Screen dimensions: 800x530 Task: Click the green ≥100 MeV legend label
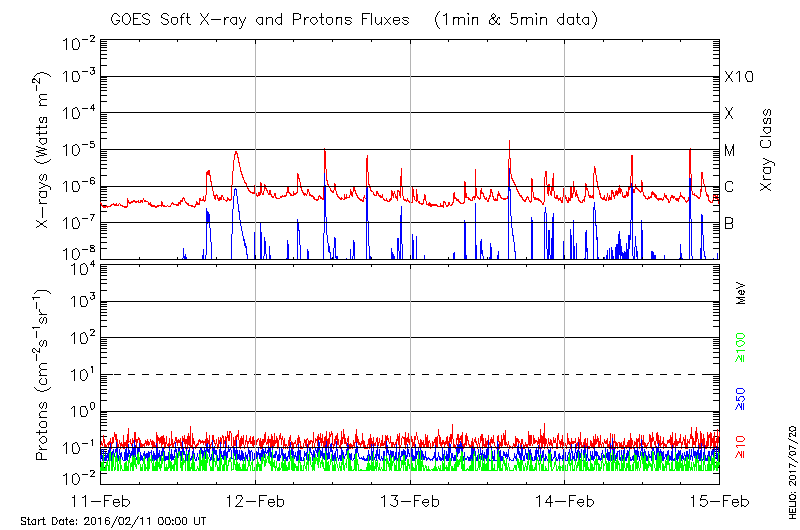coord(742,347)
